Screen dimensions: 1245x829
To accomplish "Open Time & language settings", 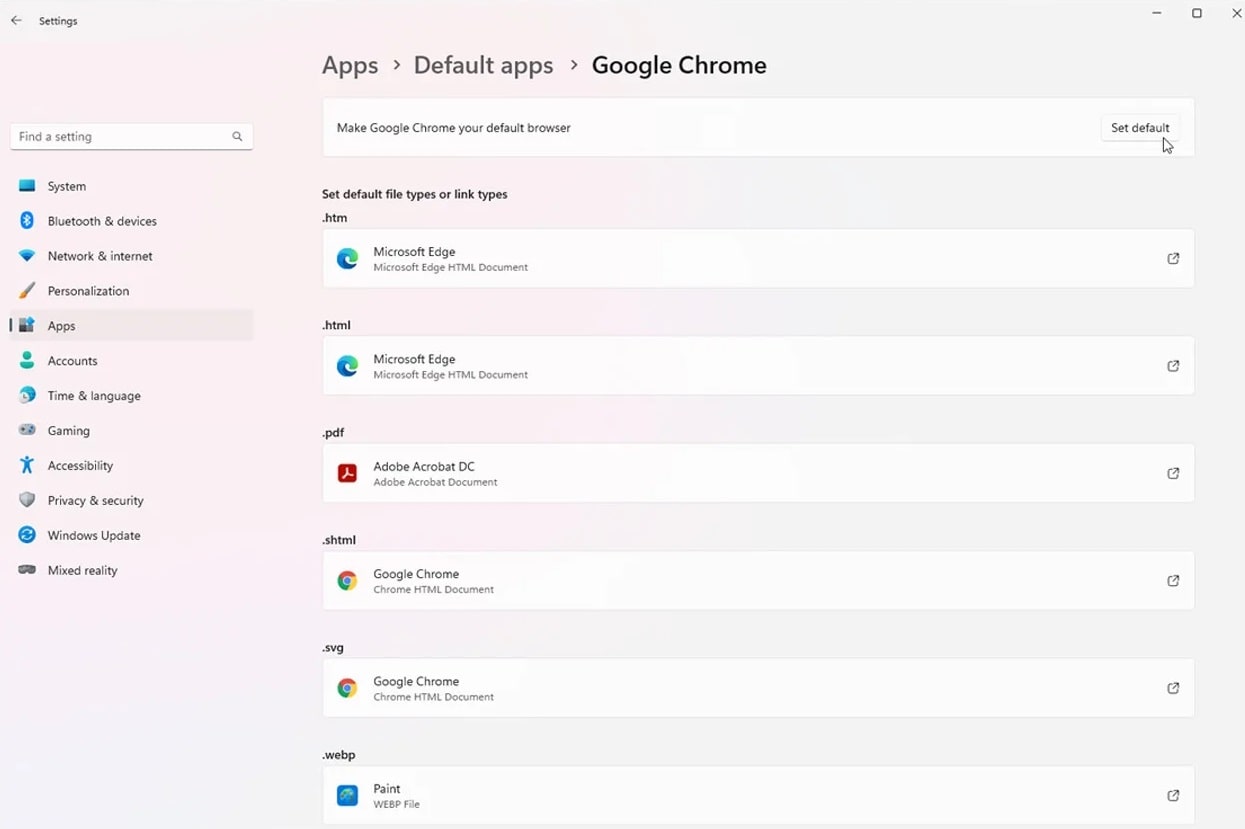I will pyautogui.click(x=131, y=396).
